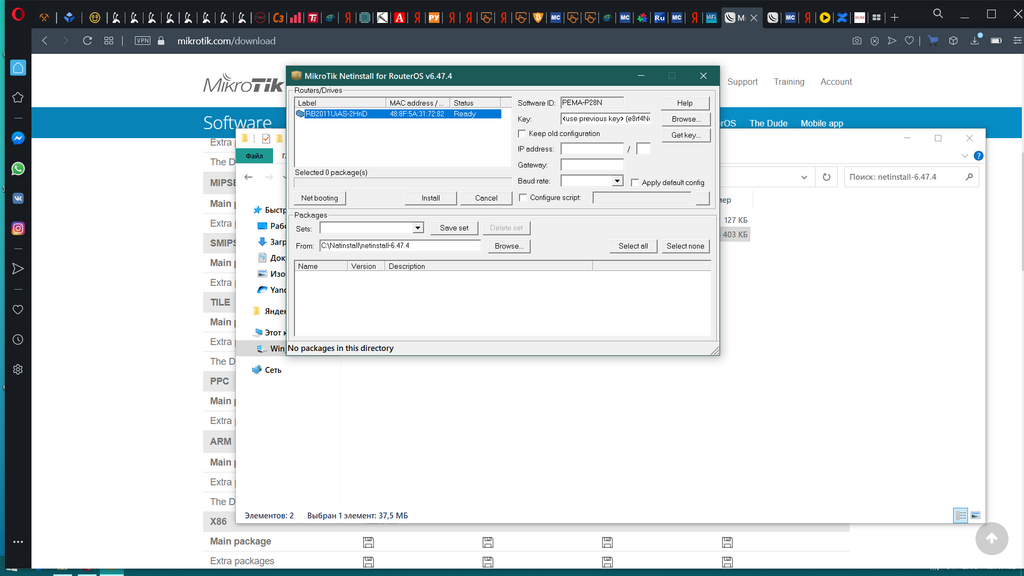Add page to bookmarks heart icon
The width and height of the screenshot is (1024, 576).
[x=909, y=40]
